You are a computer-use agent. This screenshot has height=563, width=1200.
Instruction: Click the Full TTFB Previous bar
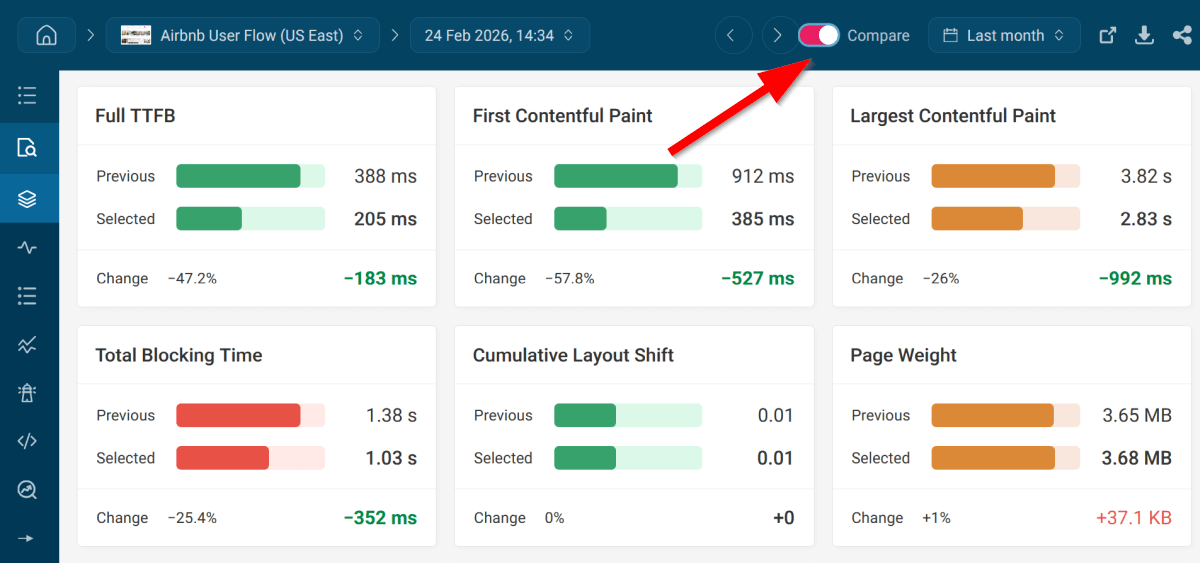pyautogui.click(x=251, y=176)
